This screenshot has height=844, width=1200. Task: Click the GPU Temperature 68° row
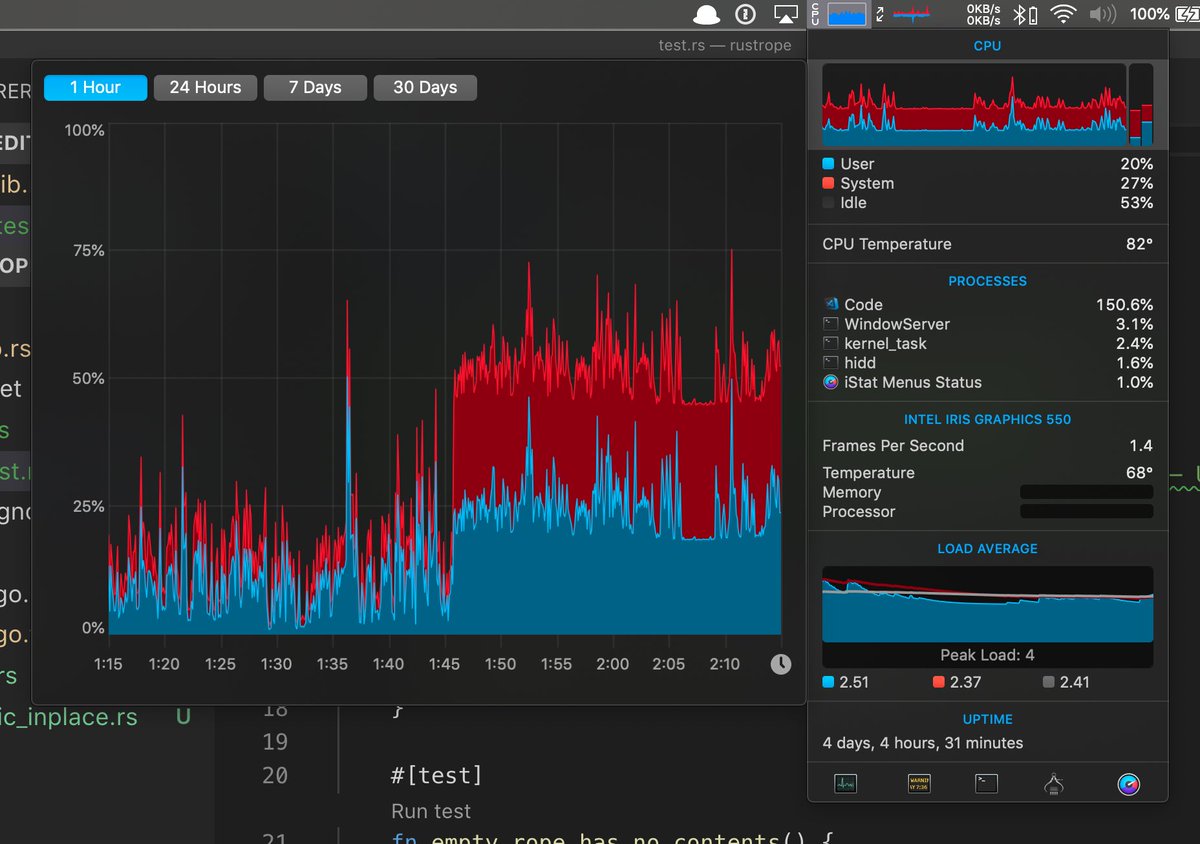(x=987, y=473)
